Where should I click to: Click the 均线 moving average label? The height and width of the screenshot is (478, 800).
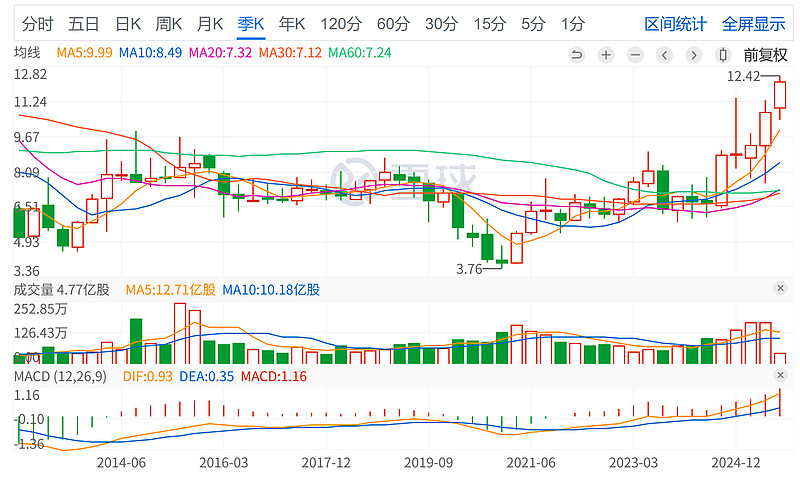27,53
